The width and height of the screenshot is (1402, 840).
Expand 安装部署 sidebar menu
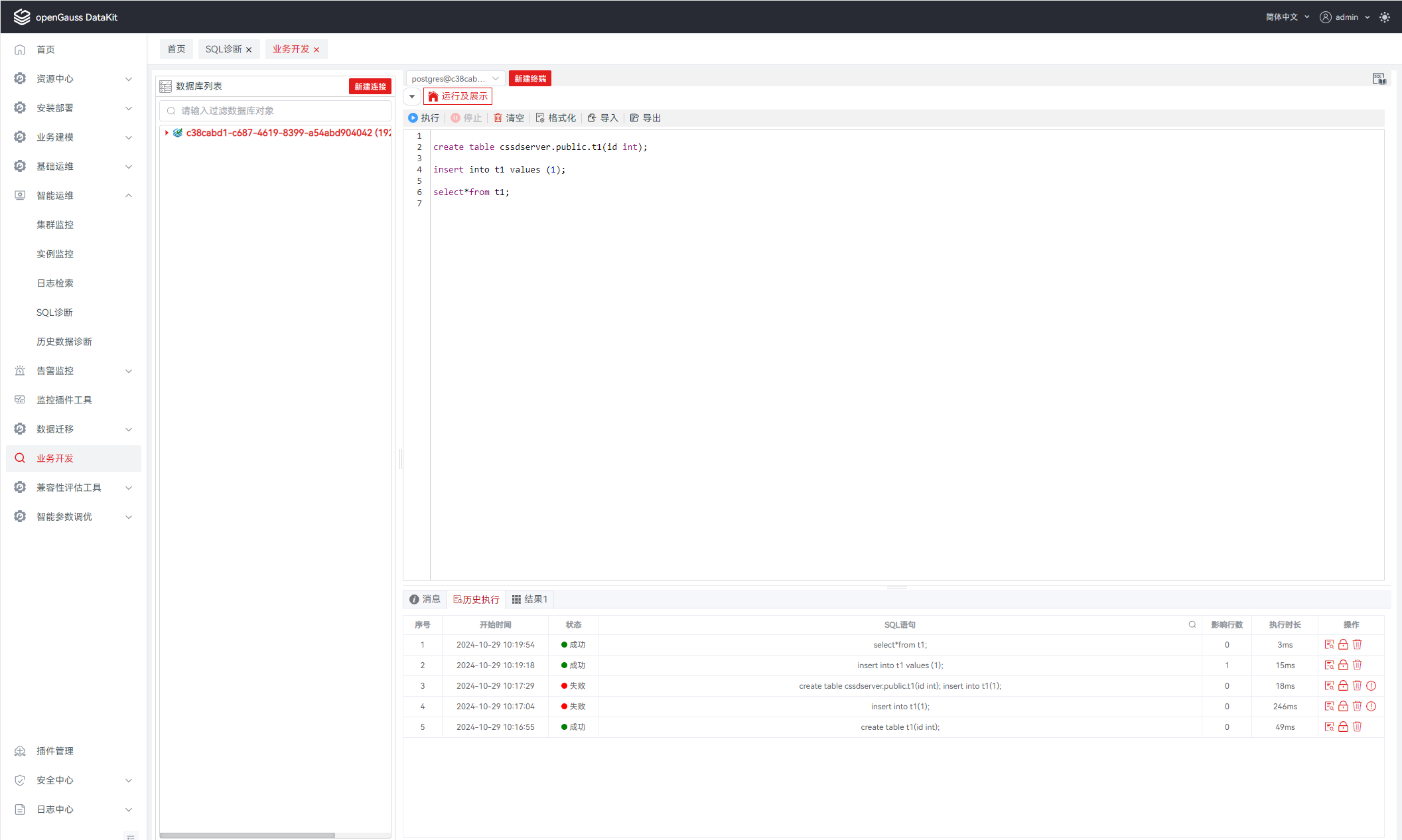pyautogui.click(x=74, y=107)
